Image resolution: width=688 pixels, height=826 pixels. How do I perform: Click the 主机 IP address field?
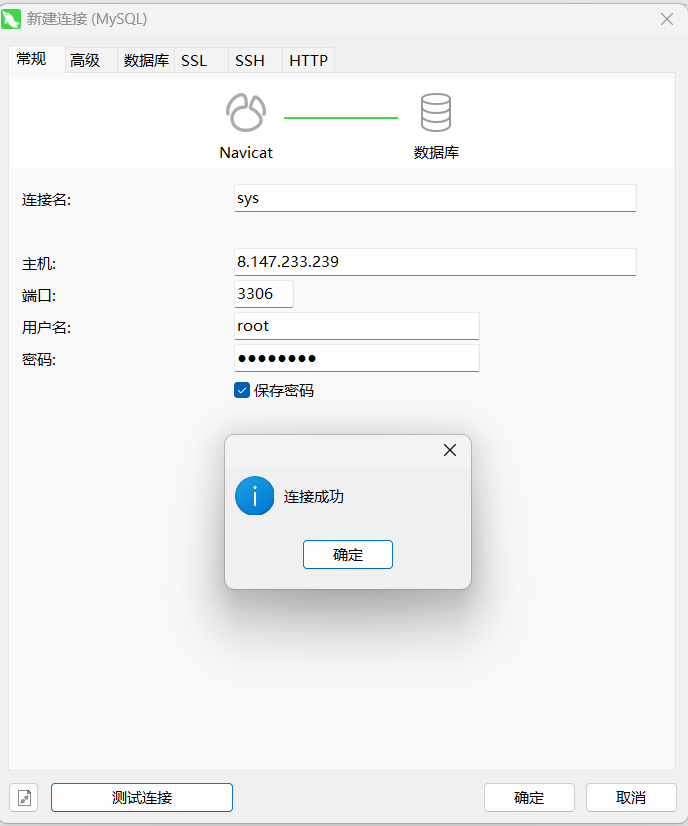click(435, 262)
